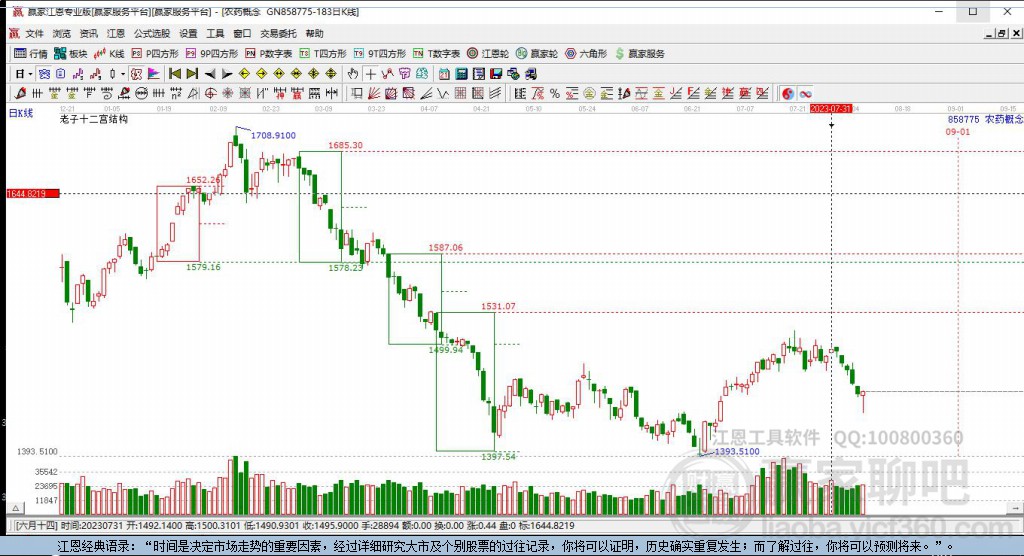Open the 设置 menu
Viewport: 1024px width, 556px height.
[188, 33]
